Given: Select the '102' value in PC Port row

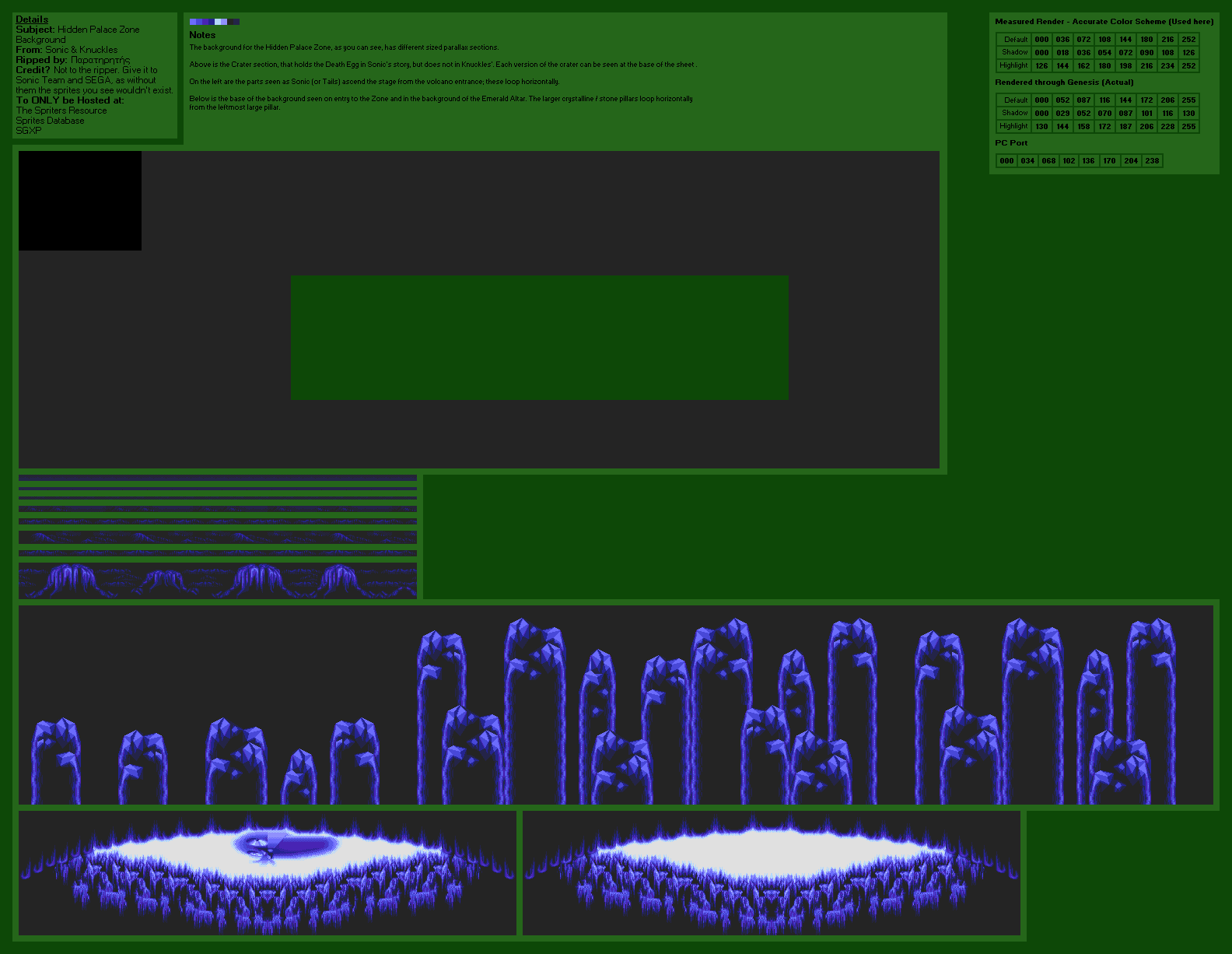Looking at the screenshot, I should click(1069, 161).
